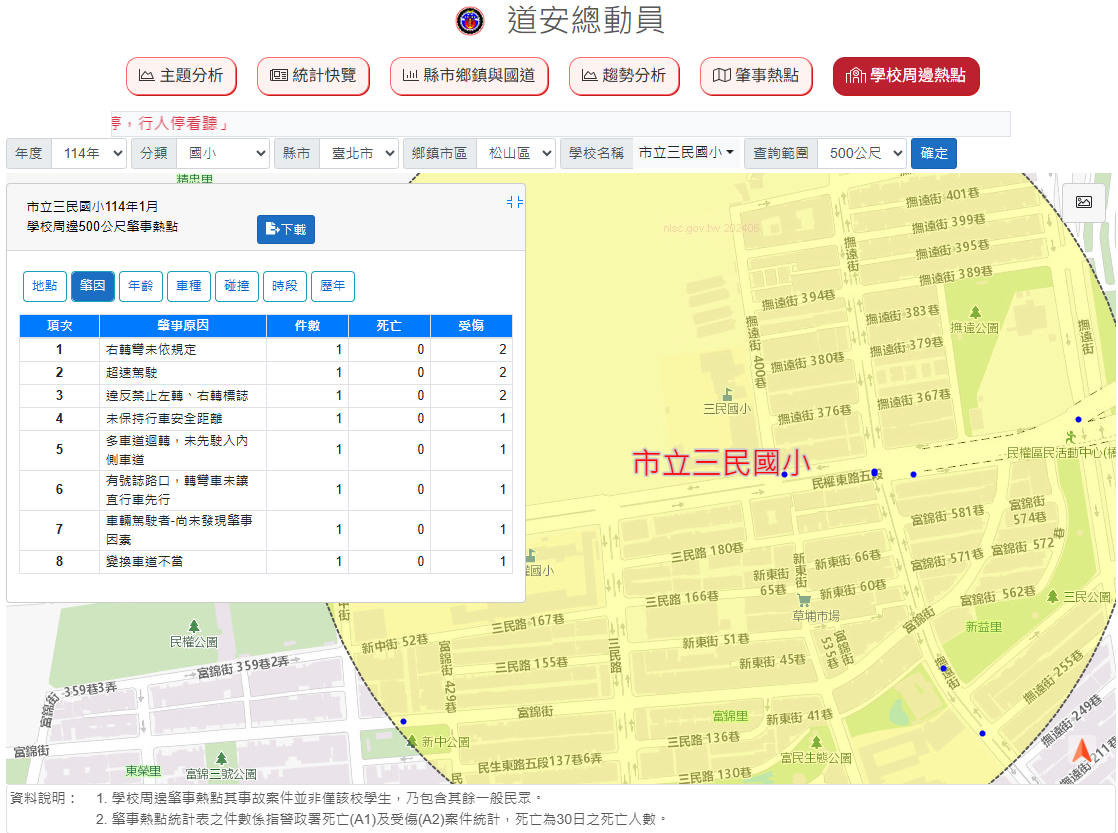1118x833 pixels.
Task: Click the 三民國小 school marker icon
Action: coord(727,393)
